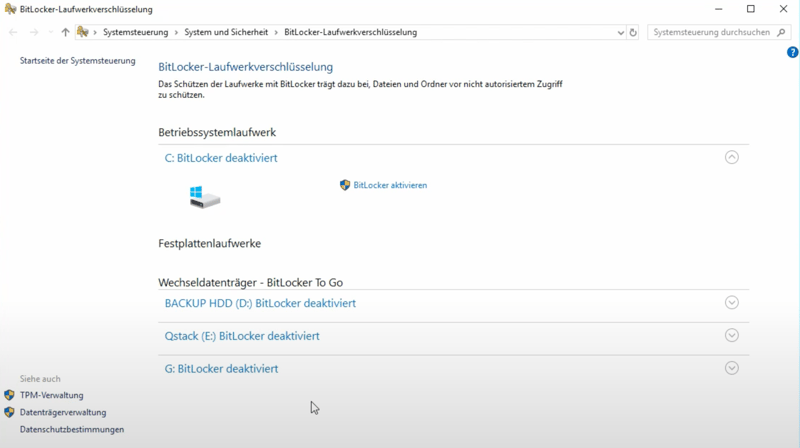The height and width of the screenshot is (448, 800).
Task: Open recent locations dropdown next to forward arrow
Action: click(x=51, y=32)
